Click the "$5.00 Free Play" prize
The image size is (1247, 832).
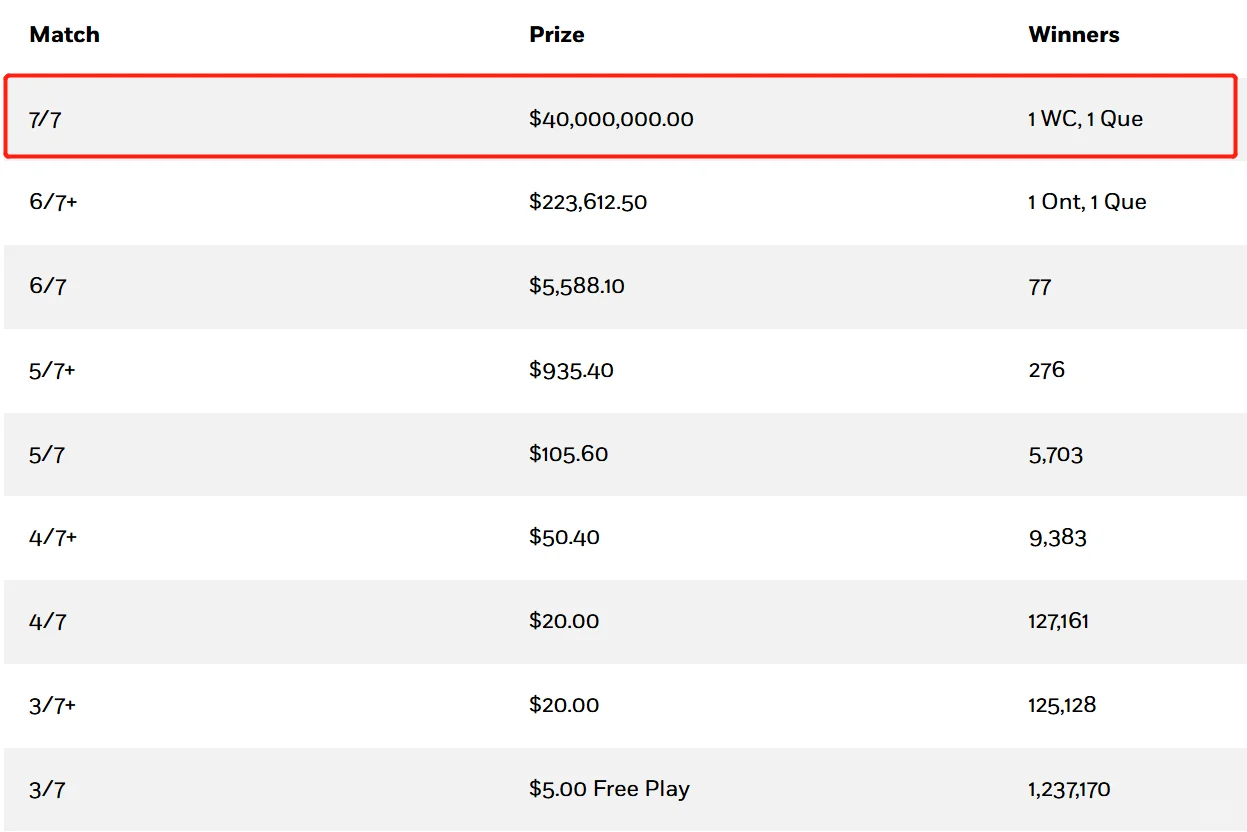[609, 789]
